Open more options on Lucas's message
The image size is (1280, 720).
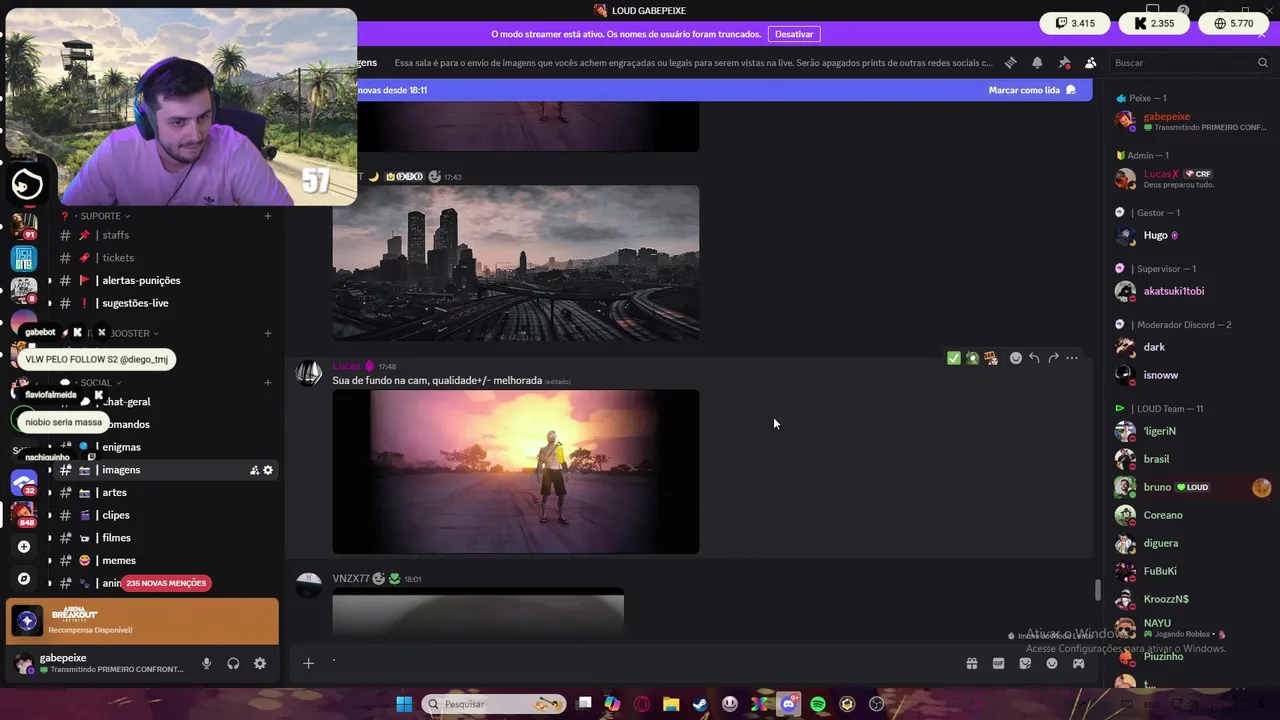point(1072,358)
